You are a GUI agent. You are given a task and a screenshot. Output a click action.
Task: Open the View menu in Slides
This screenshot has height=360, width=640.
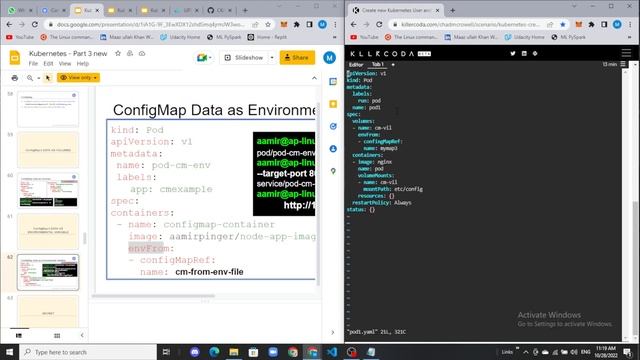[x=65, y=64]
